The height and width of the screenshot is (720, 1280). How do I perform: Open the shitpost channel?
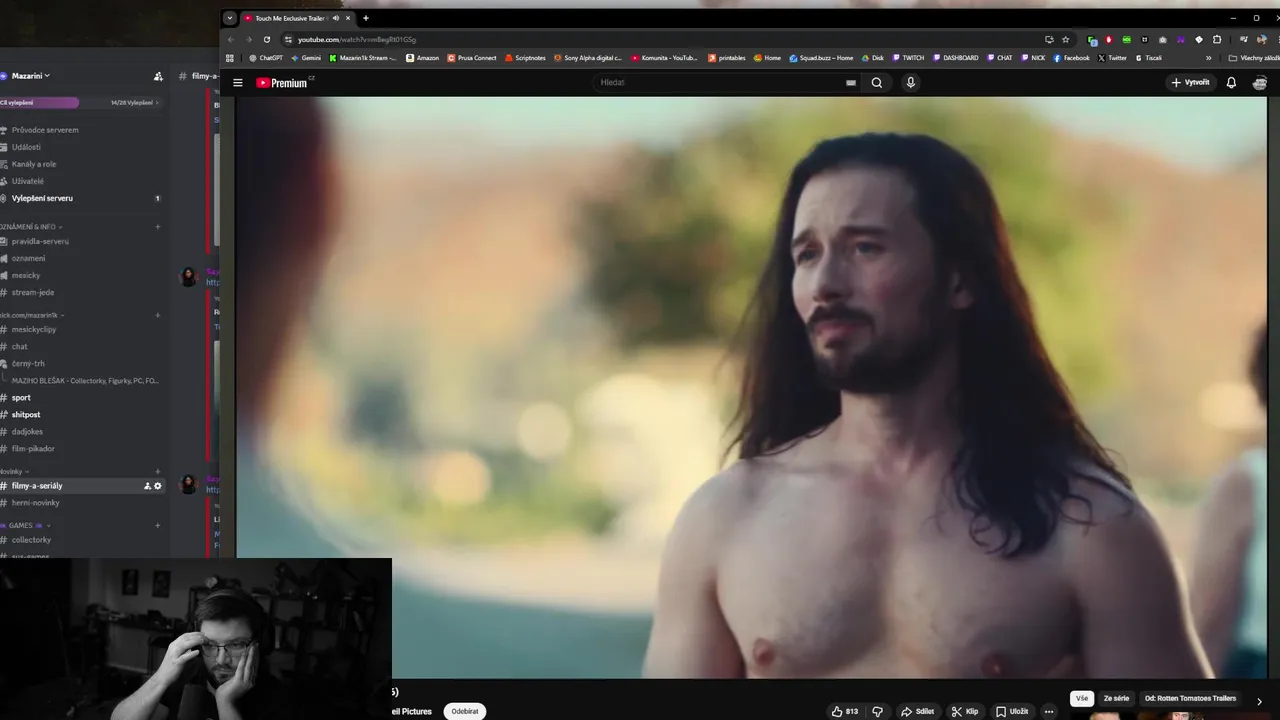pyautogui.click(x=26, y=414)
